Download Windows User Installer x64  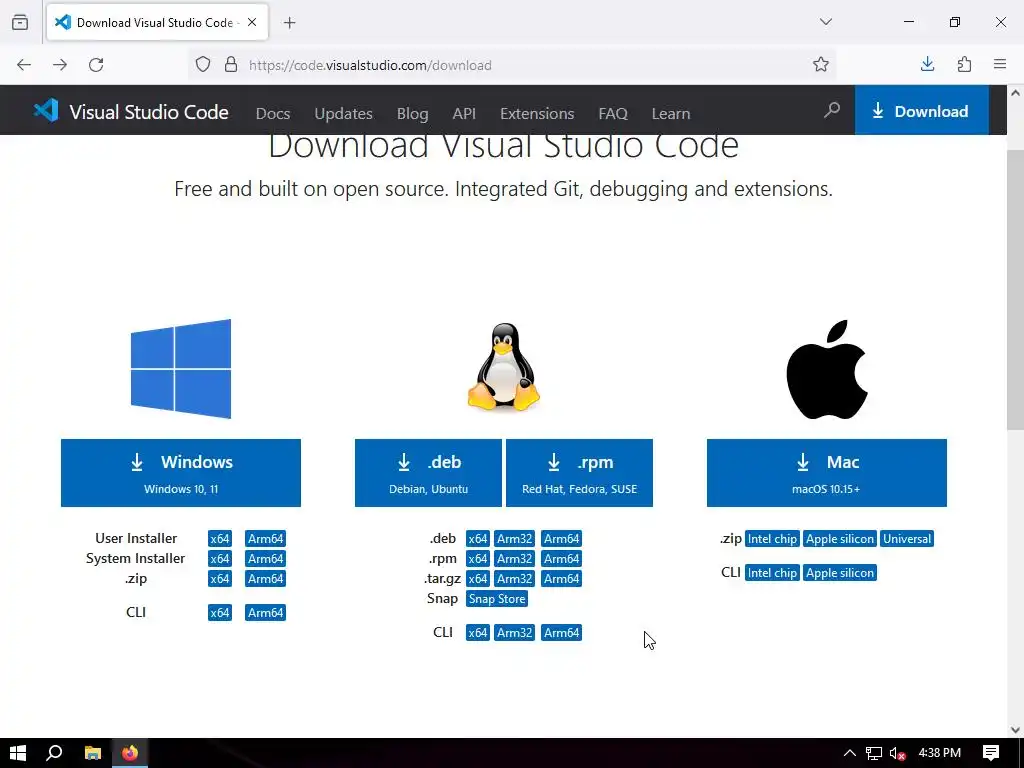click(220, 539)
